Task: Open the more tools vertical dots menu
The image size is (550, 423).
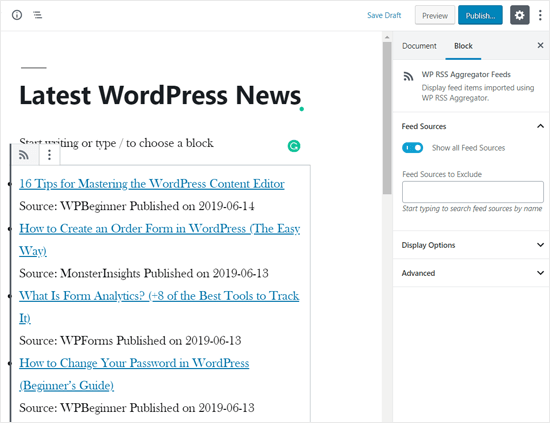Action: point(540,15)
